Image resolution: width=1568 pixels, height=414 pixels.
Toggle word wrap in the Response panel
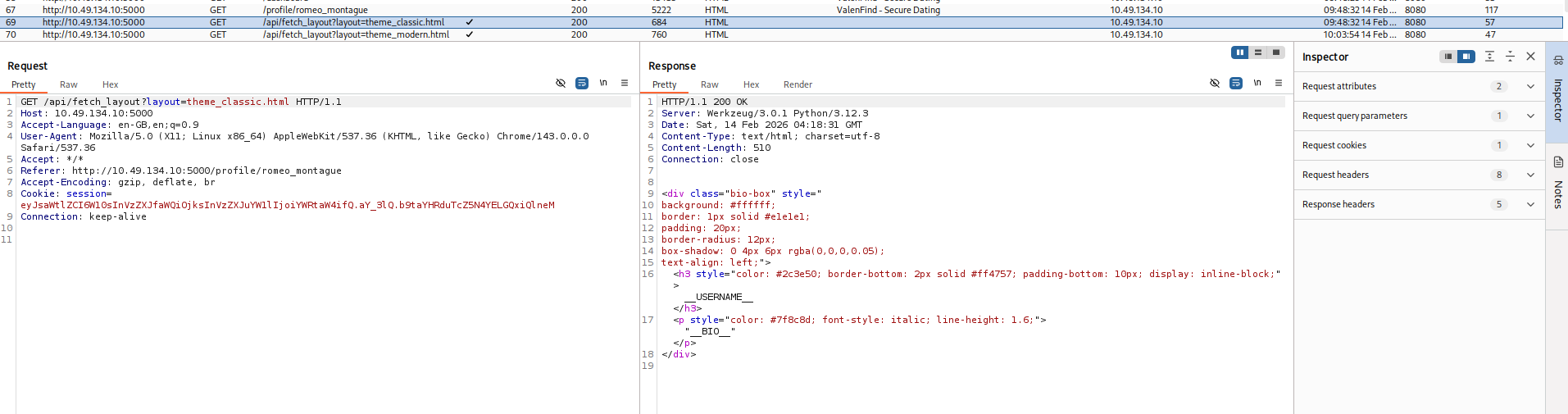[x=1236, y=83]
